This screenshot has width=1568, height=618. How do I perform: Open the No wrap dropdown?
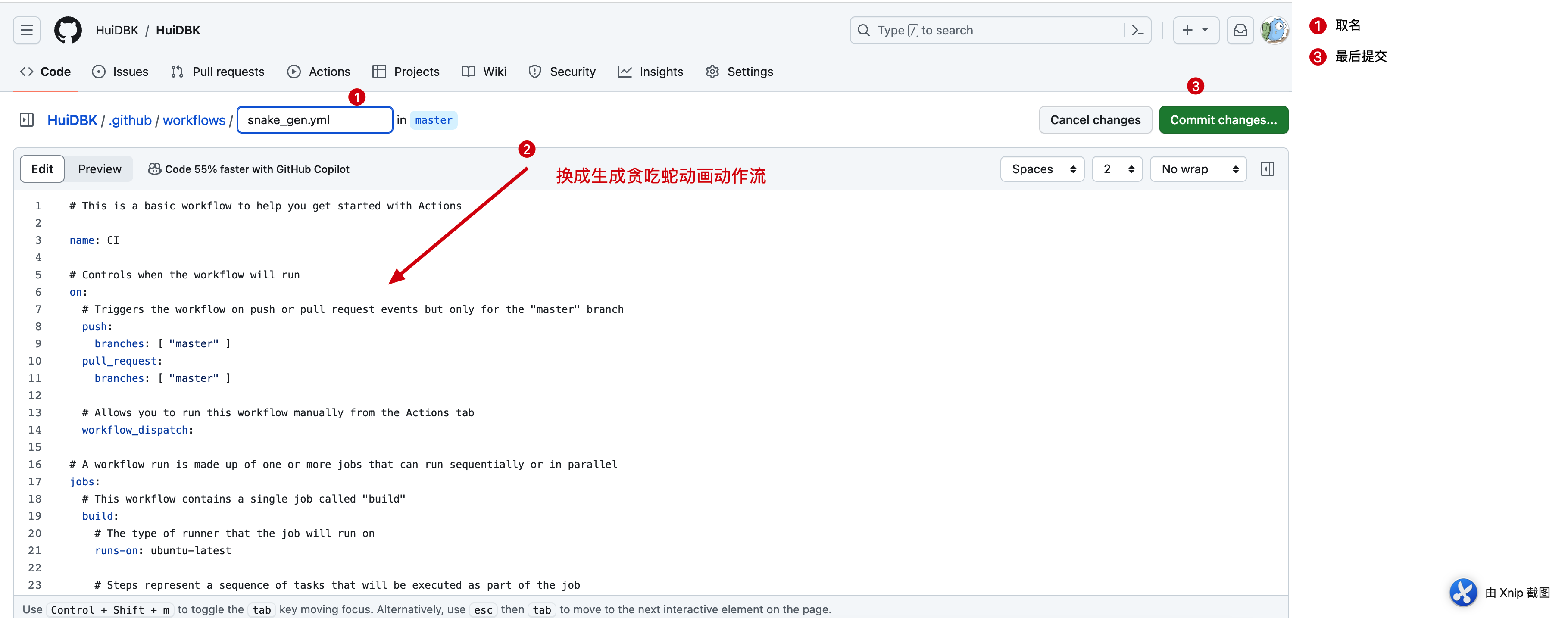1197,169
